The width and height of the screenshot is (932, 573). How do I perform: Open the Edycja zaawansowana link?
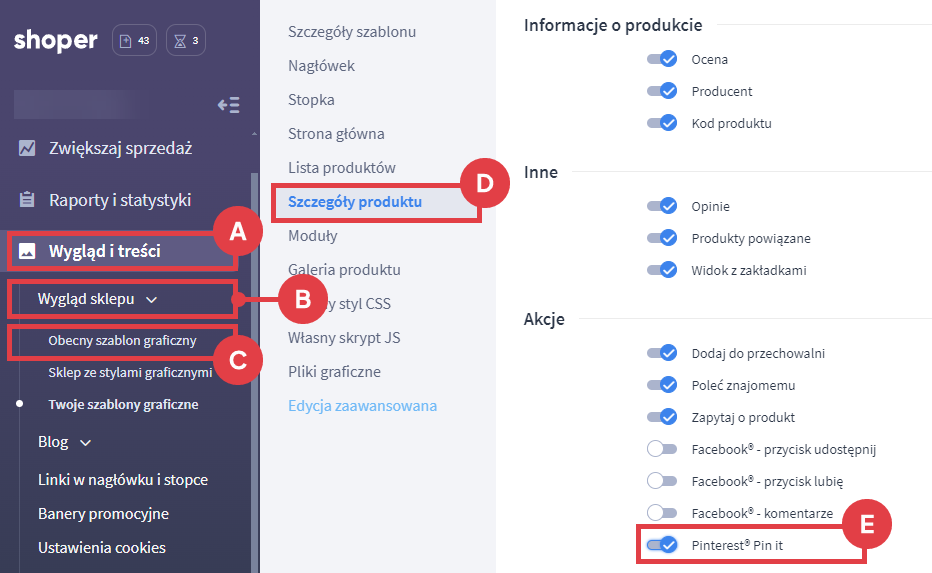click(362, 406)
